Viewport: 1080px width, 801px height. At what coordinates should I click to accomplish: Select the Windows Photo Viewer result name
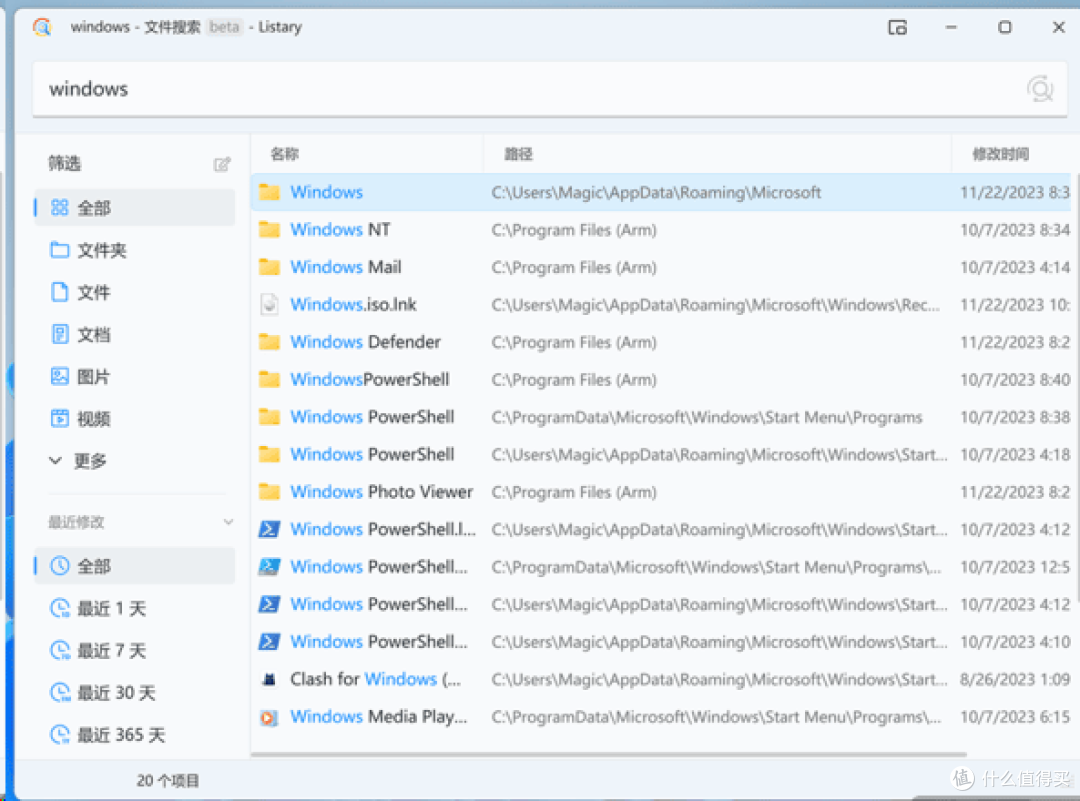click(x=382, y=492)
